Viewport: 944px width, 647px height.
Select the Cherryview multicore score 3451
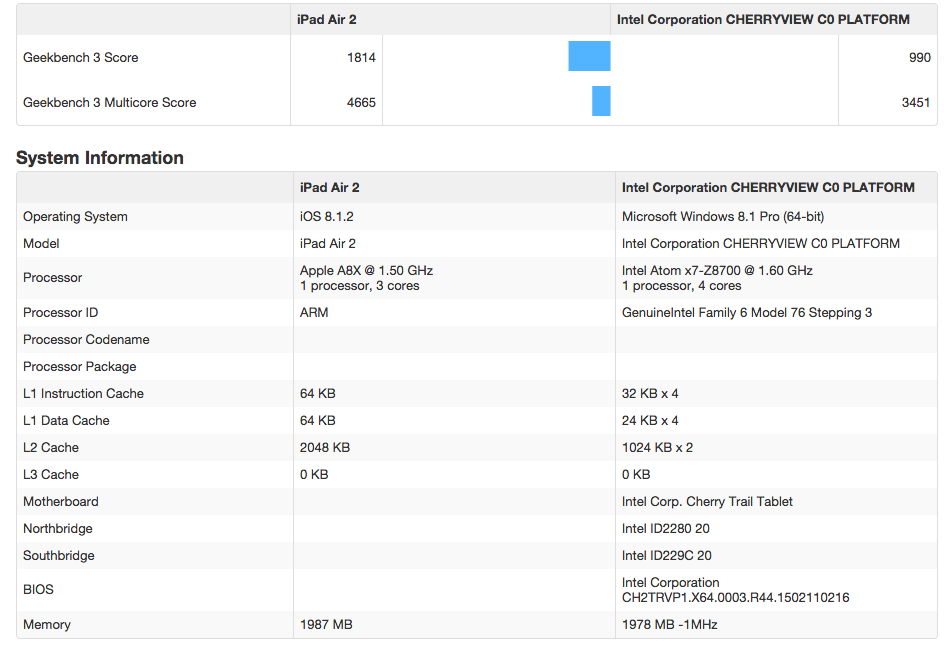[916, 102]
